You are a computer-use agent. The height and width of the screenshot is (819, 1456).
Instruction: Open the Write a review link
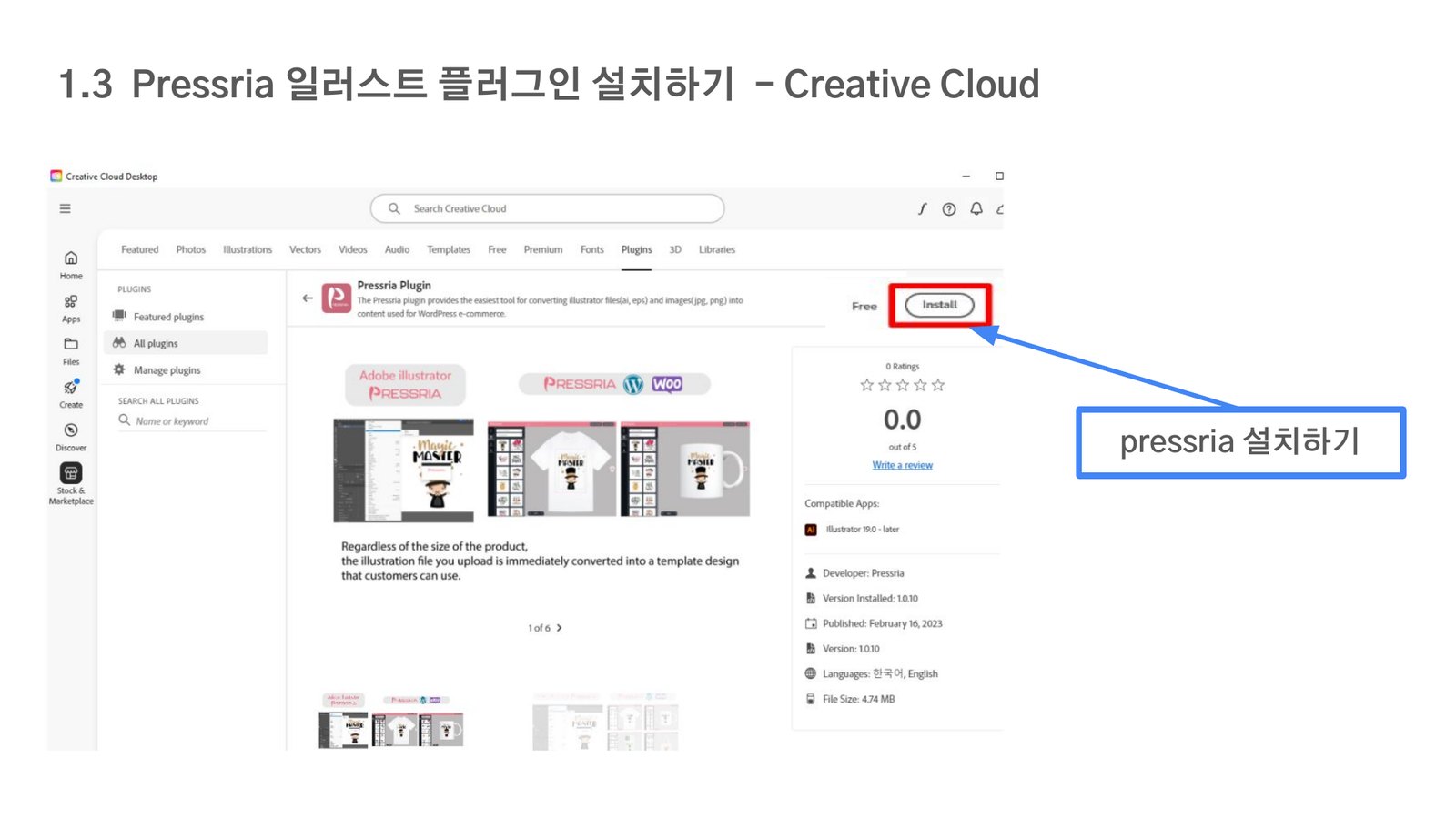pos(902,465)
